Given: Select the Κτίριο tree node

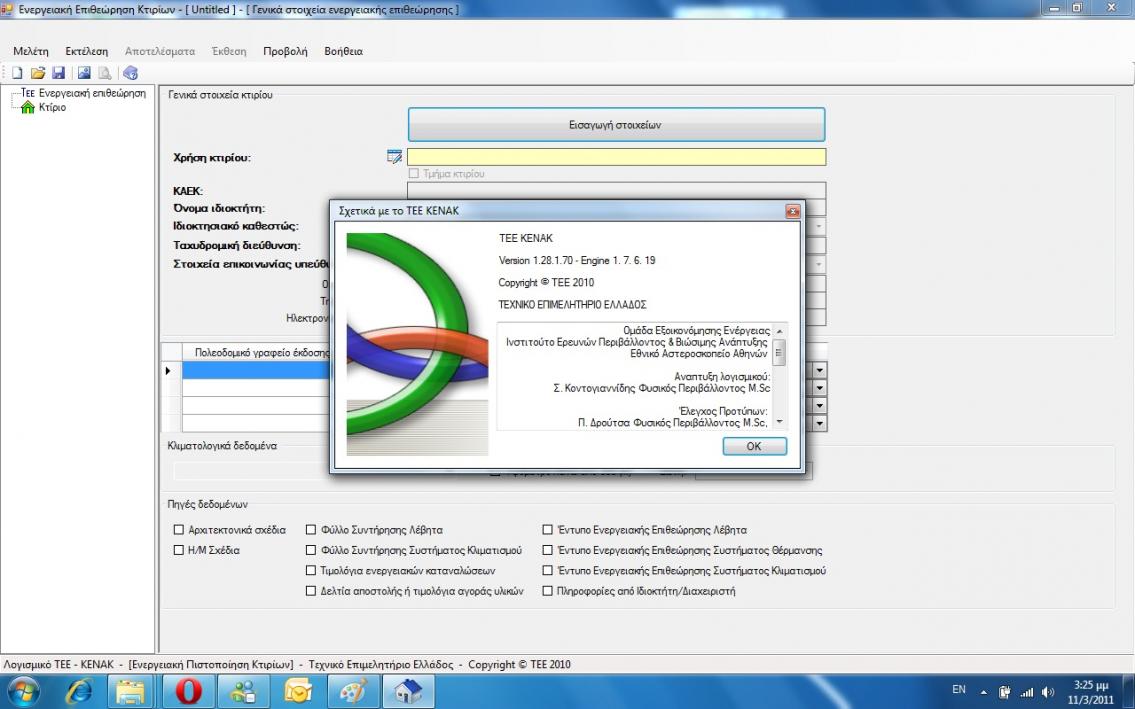Looking at the screenshot, I should (x=52, y=107).
